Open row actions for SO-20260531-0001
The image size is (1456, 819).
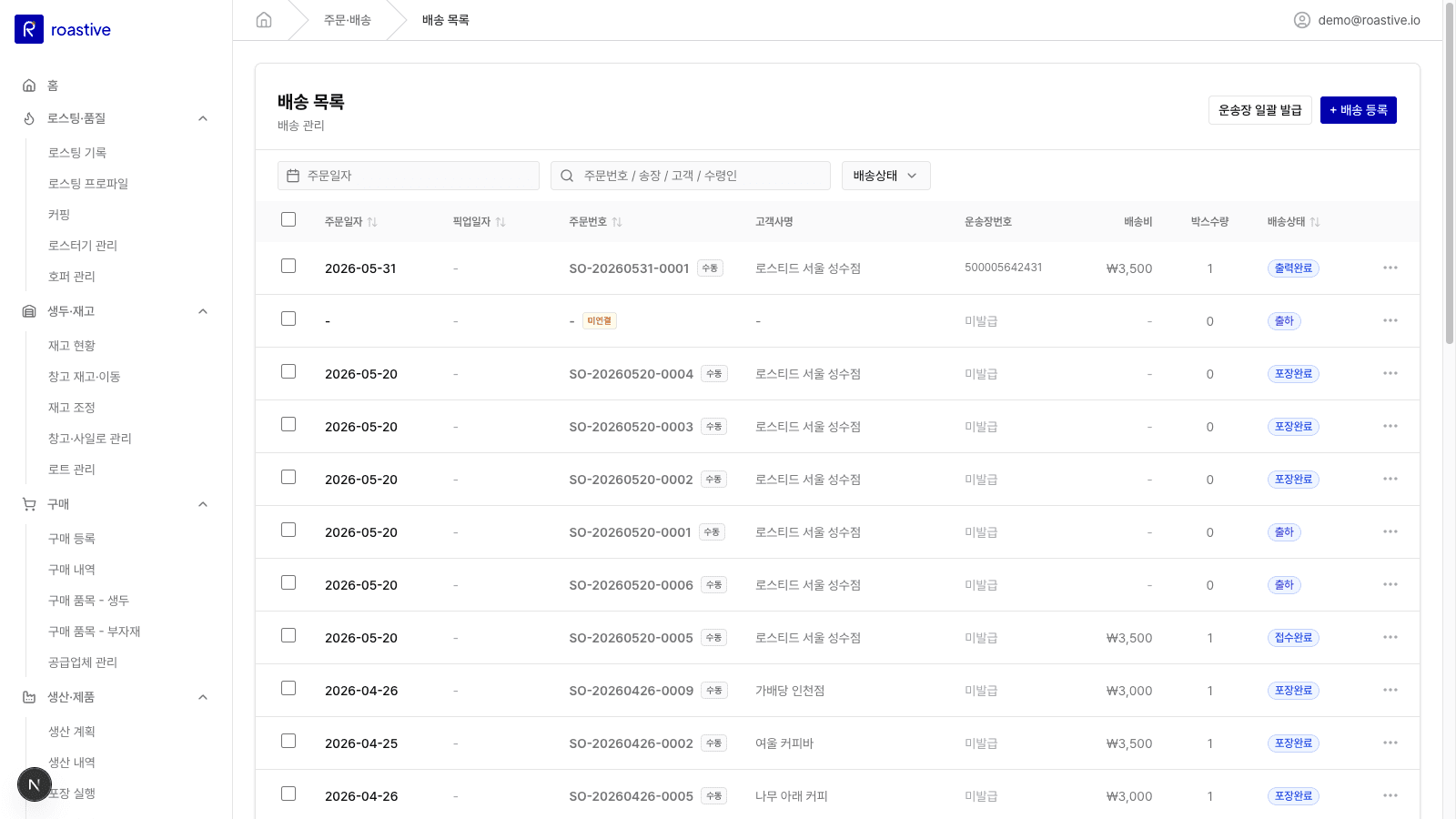pos(1390,268)
